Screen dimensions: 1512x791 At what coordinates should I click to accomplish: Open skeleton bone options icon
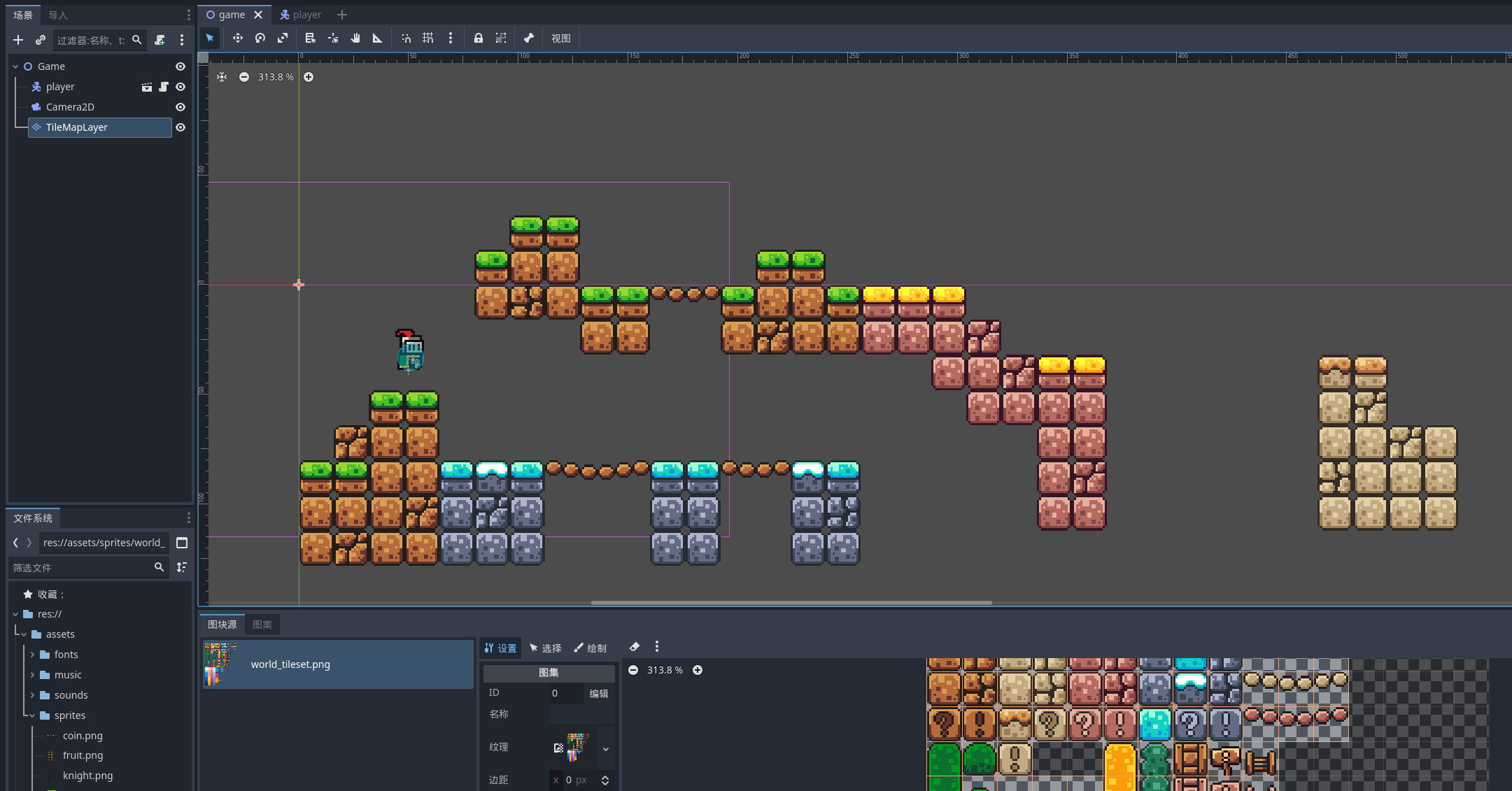pos(529,38)
